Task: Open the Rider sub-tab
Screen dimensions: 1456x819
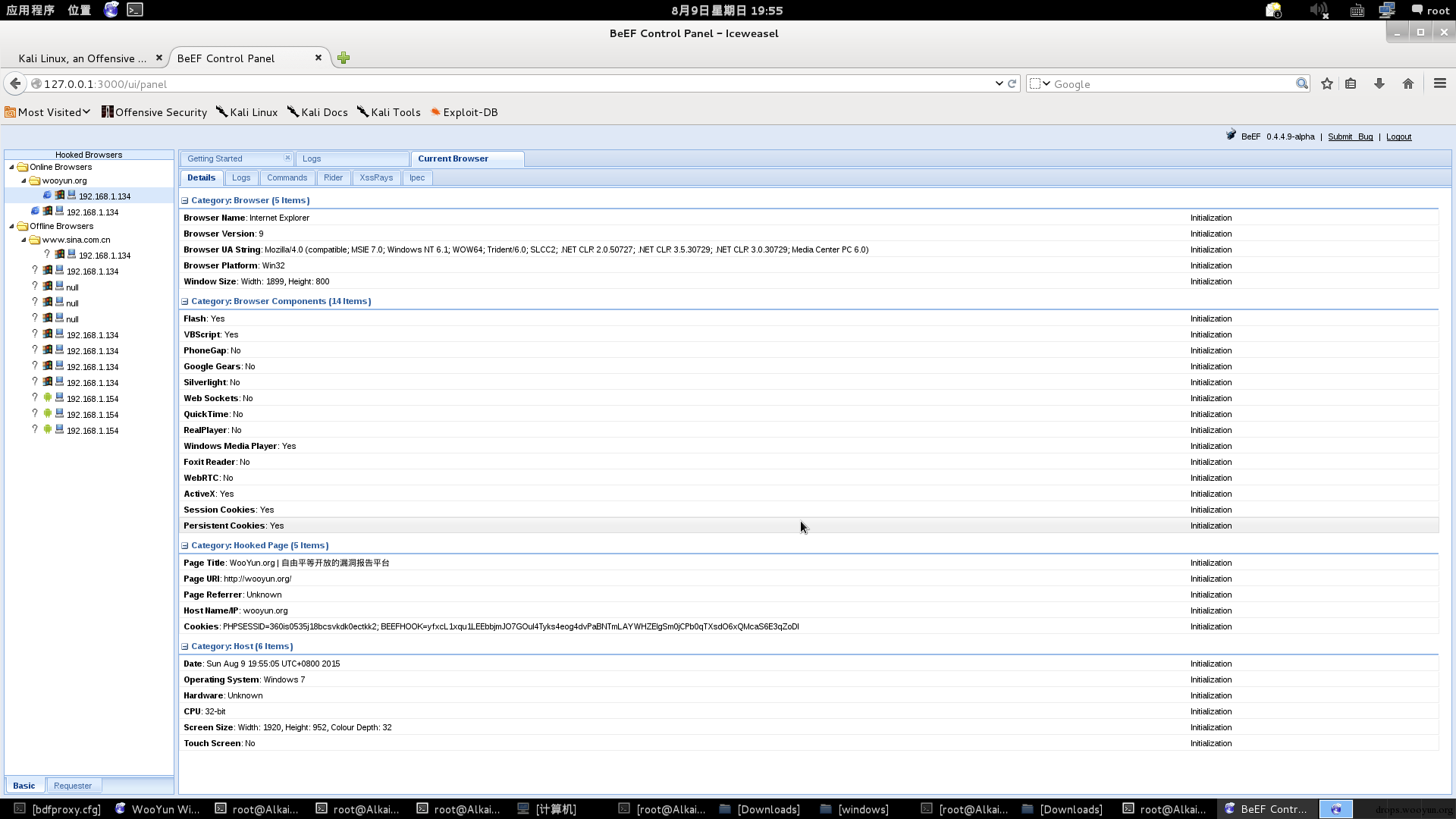Action: pyautogui.click(x=333, y=177)
